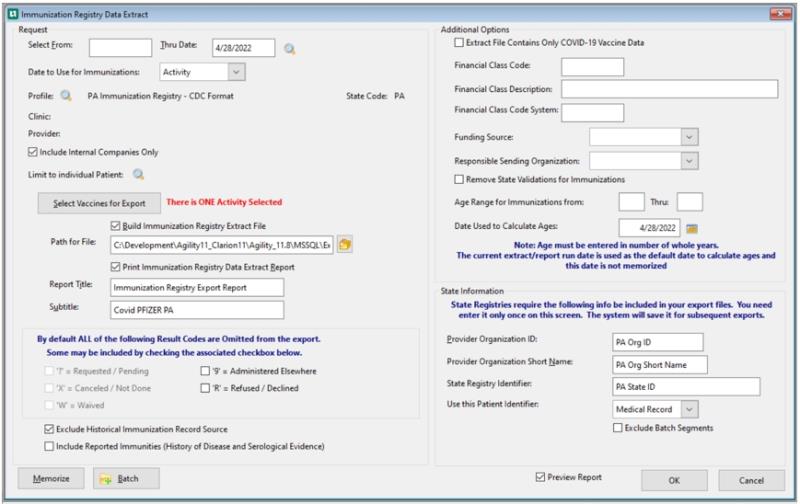Open Date to Use for Immunizations dropdown
The height and width of the screenshot is (504, 800).
[x=236, y=72]
